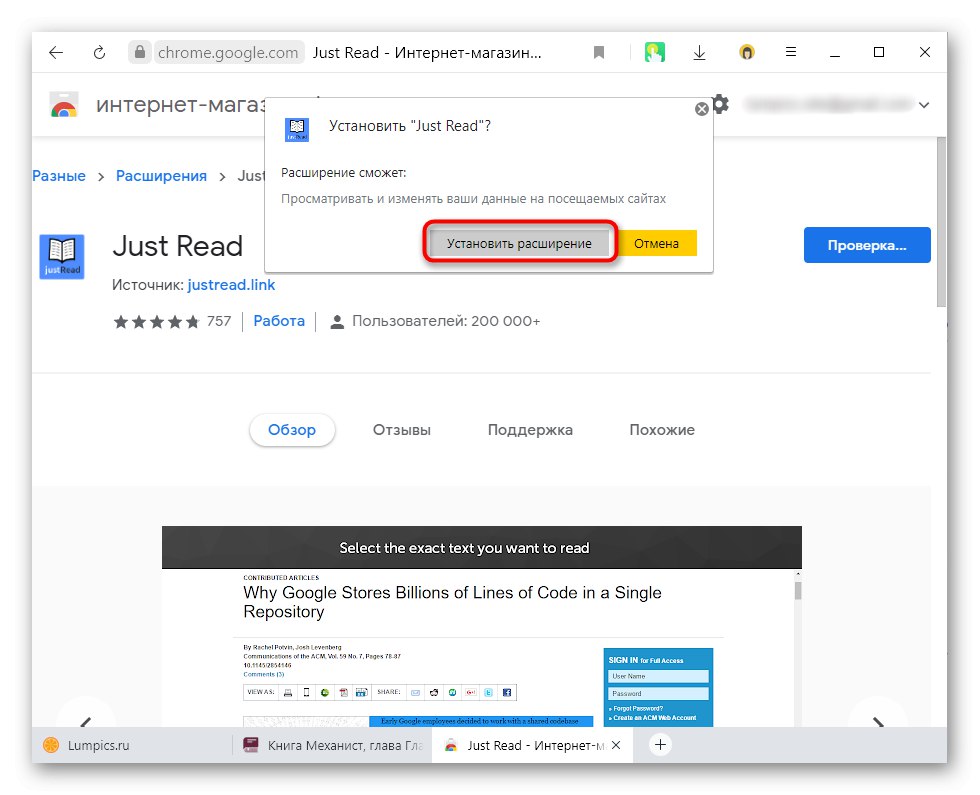Confirm with Установить расширение button
980x795 pixels.
point(519,243)
